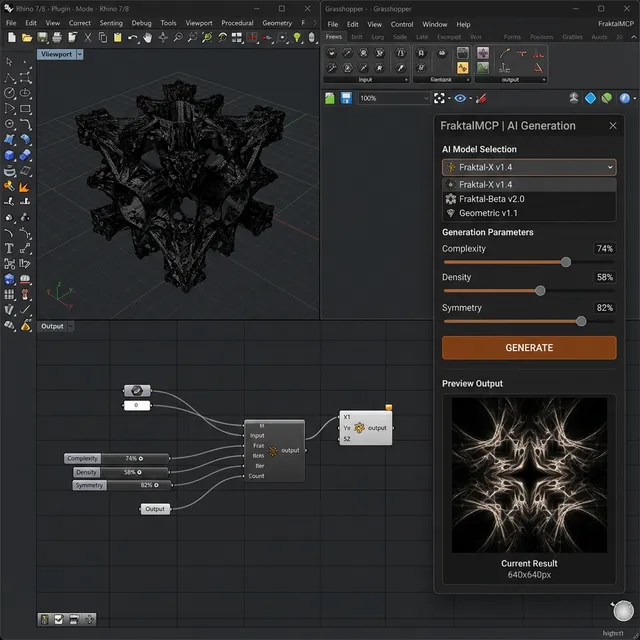Click the blue diamond icon in Grasshopper toolbar
640x640 pixels.
590,98
